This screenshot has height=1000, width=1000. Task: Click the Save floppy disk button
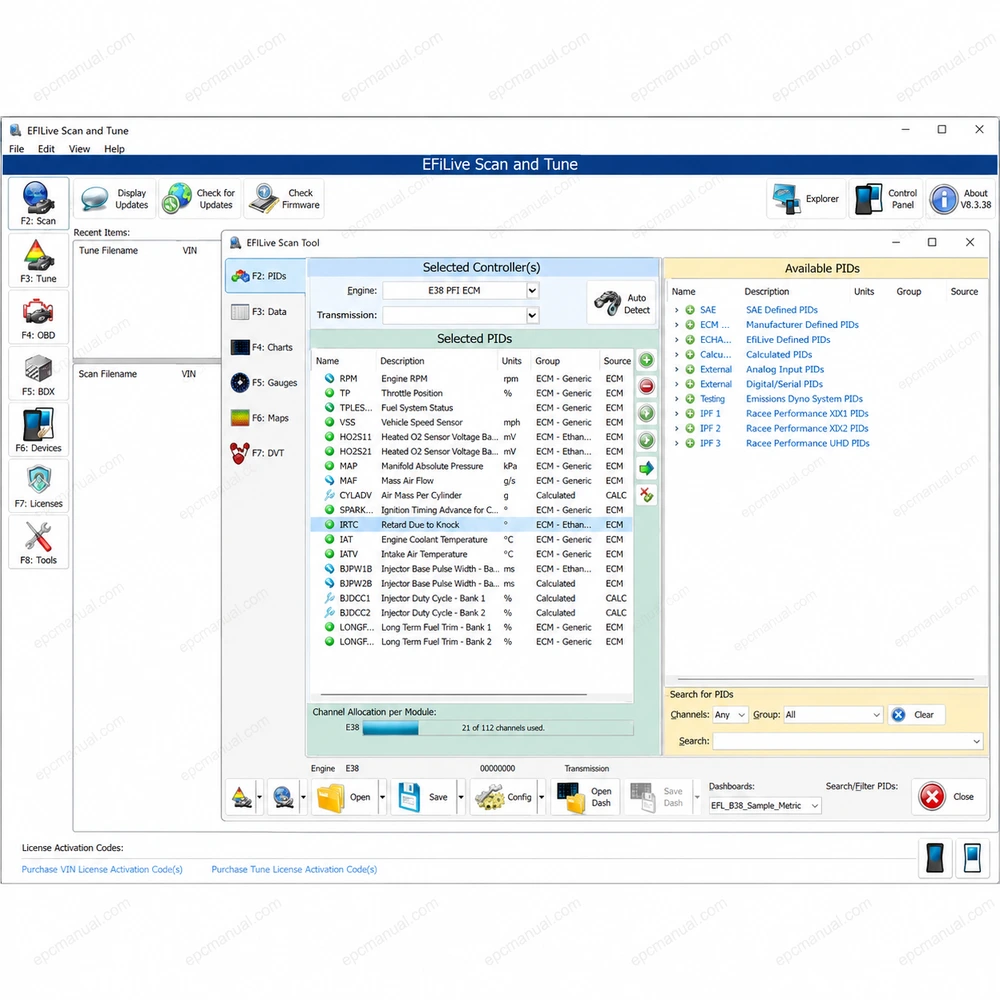(x=423, y=797)
